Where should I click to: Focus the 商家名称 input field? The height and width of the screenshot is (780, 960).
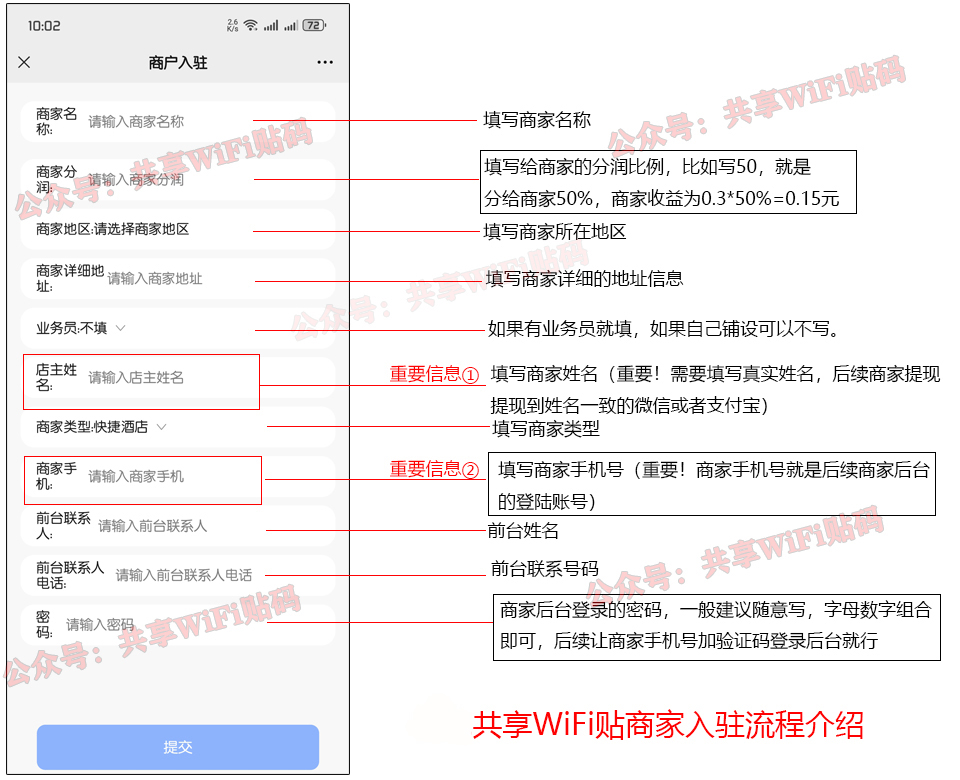[x=178, y=121]
